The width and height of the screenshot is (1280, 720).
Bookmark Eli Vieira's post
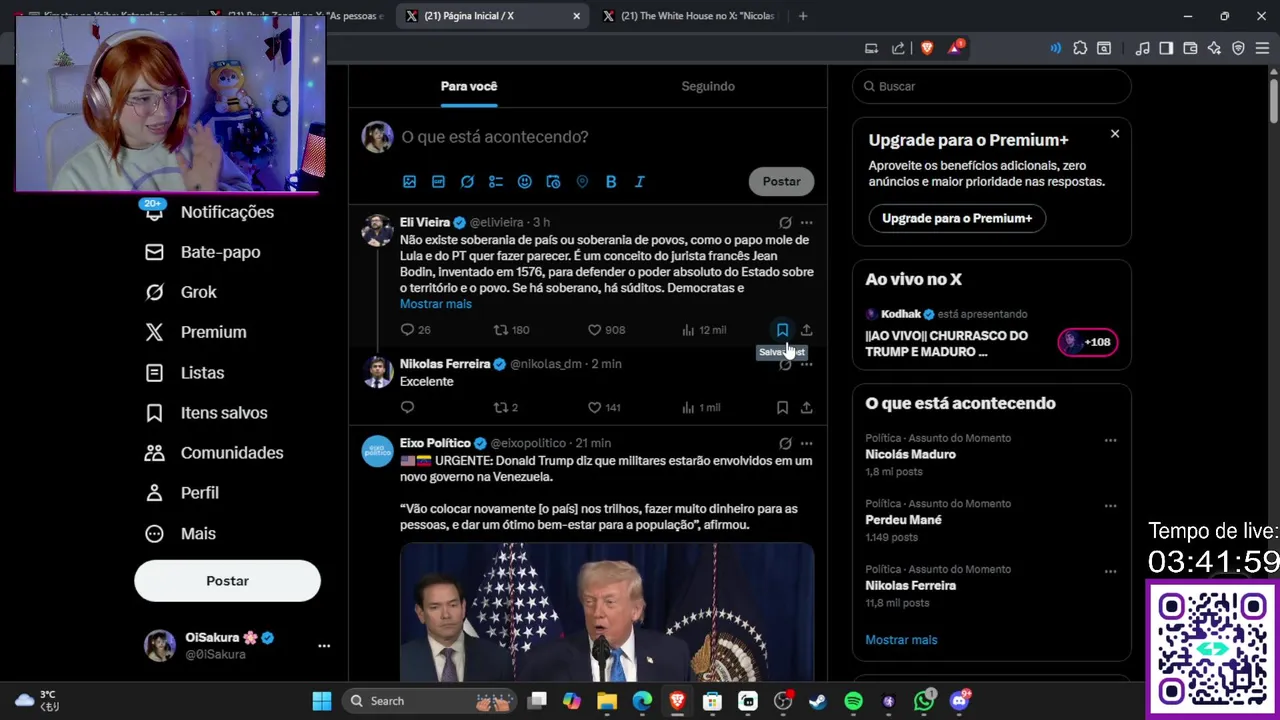coord(782,330)
